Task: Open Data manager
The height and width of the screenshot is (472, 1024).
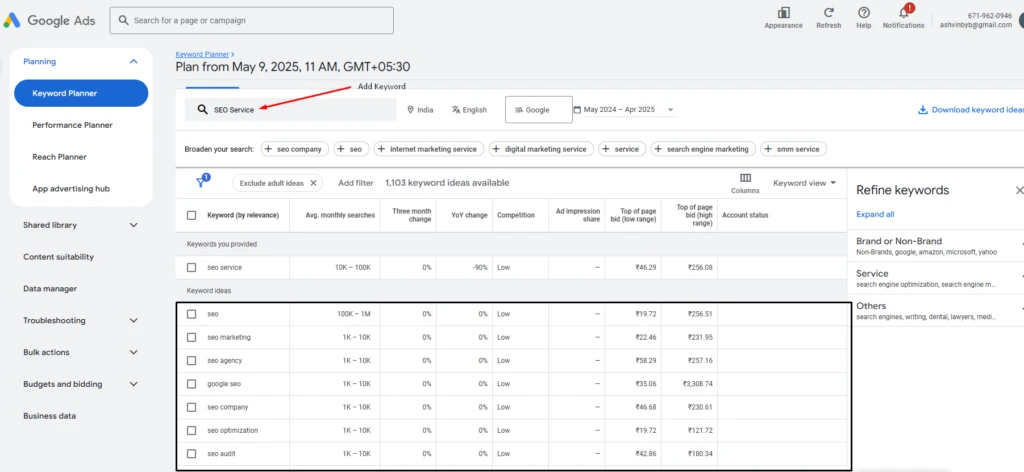Action: click(x=50, y=289)
